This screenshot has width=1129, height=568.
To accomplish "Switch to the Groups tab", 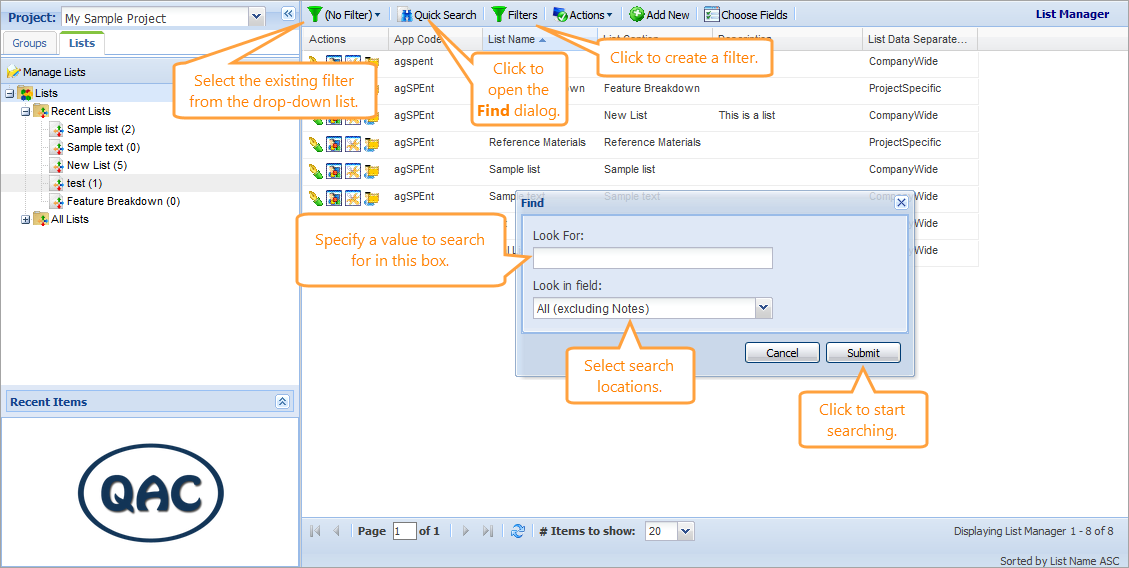I will [30, 43].
